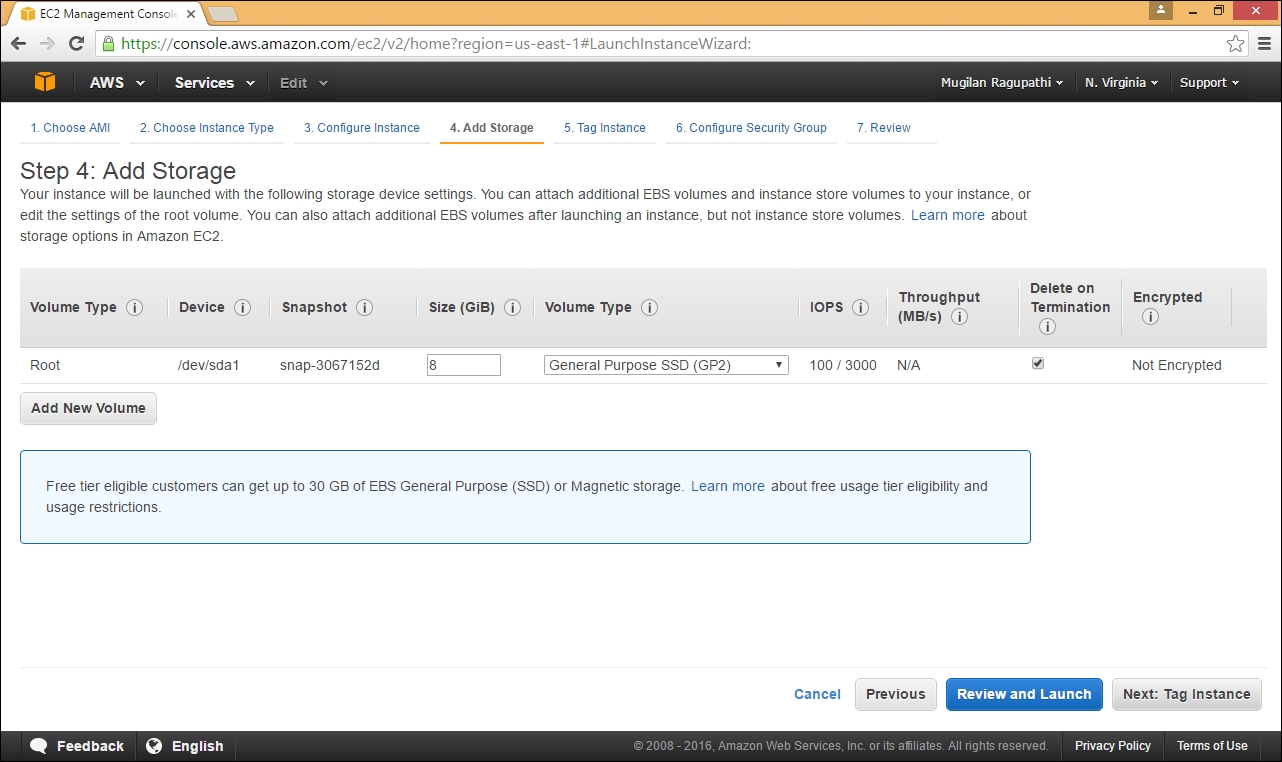The height and width of the screenshot is (762, 1282).
Task: Open info icon beside Device header
Action: click(242, 308)
